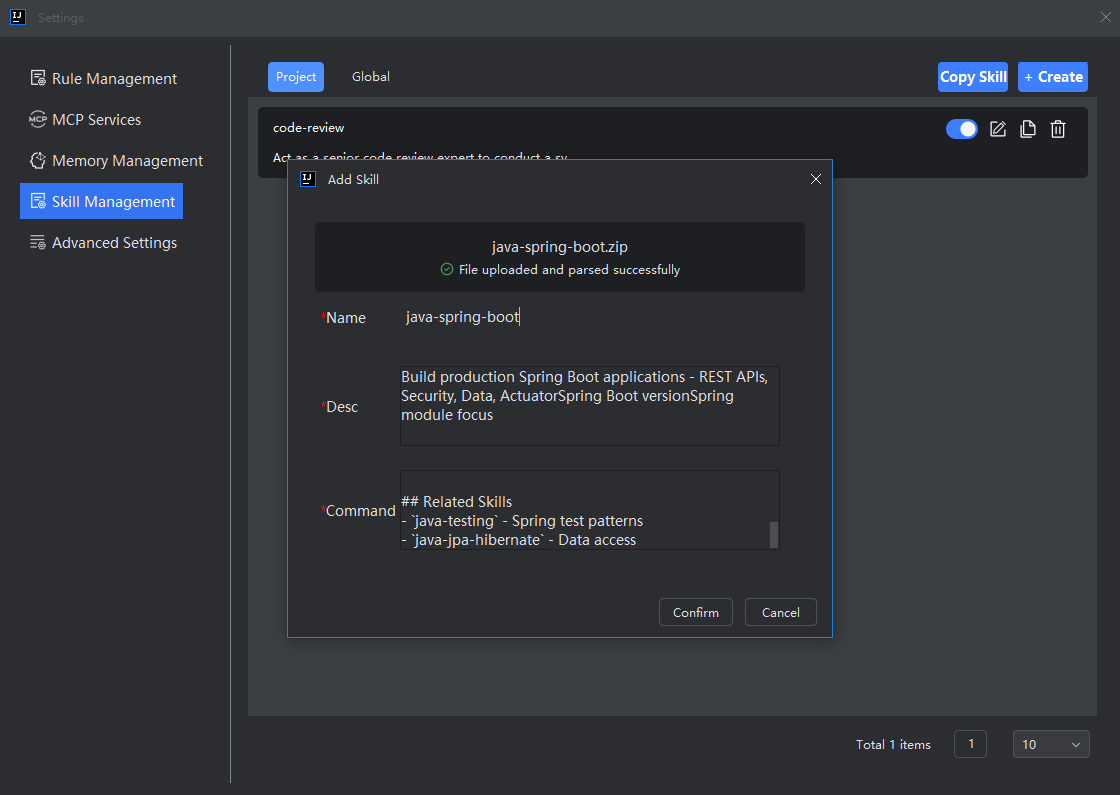Image resolution: width=1120 pixels, height=795 pixels.
Task: Open the page size dropdown showing 10
Action: 1051,744
